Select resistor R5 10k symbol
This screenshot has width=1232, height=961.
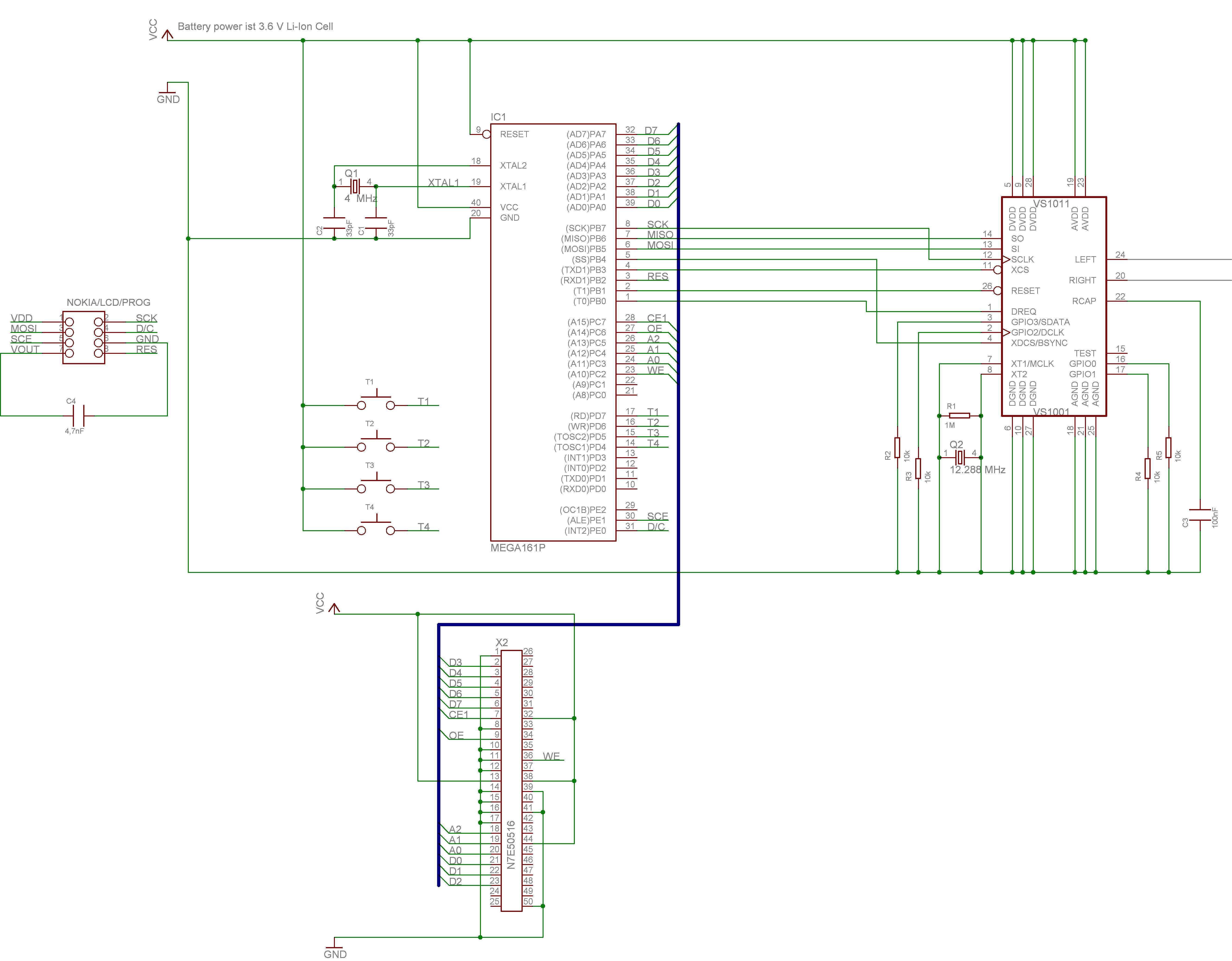point(1168,447)
